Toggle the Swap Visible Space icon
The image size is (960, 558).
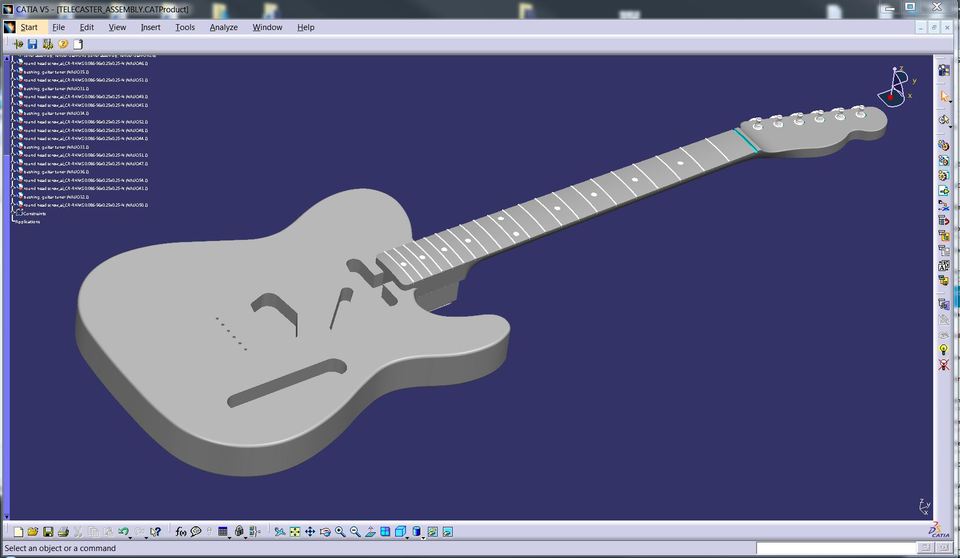(448, 532)
